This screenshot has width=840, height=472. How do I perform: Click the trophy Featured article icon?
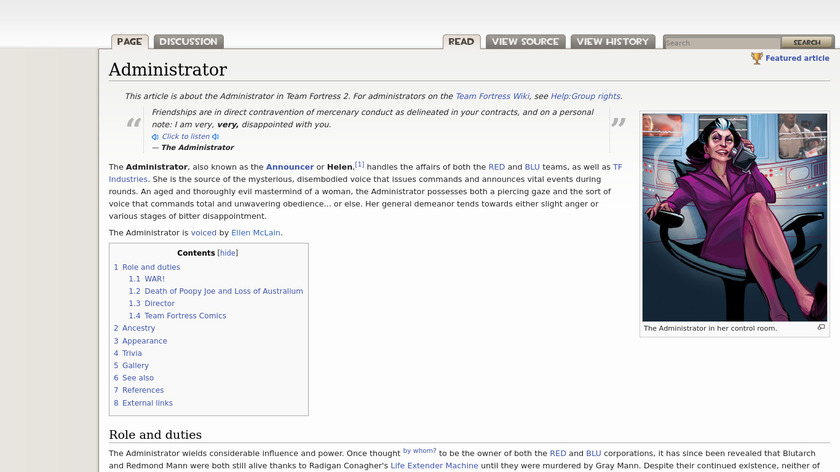click(756, 58)
